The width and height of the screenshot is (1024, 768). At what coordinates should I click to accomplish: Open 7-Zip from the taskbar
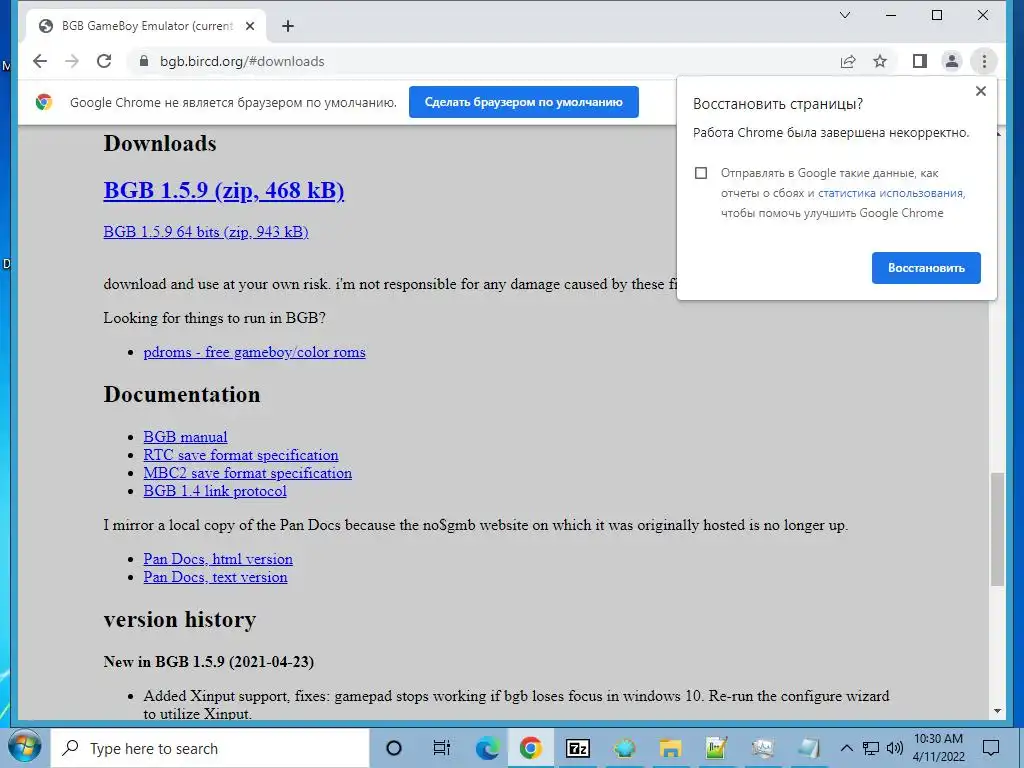point(577,748)
